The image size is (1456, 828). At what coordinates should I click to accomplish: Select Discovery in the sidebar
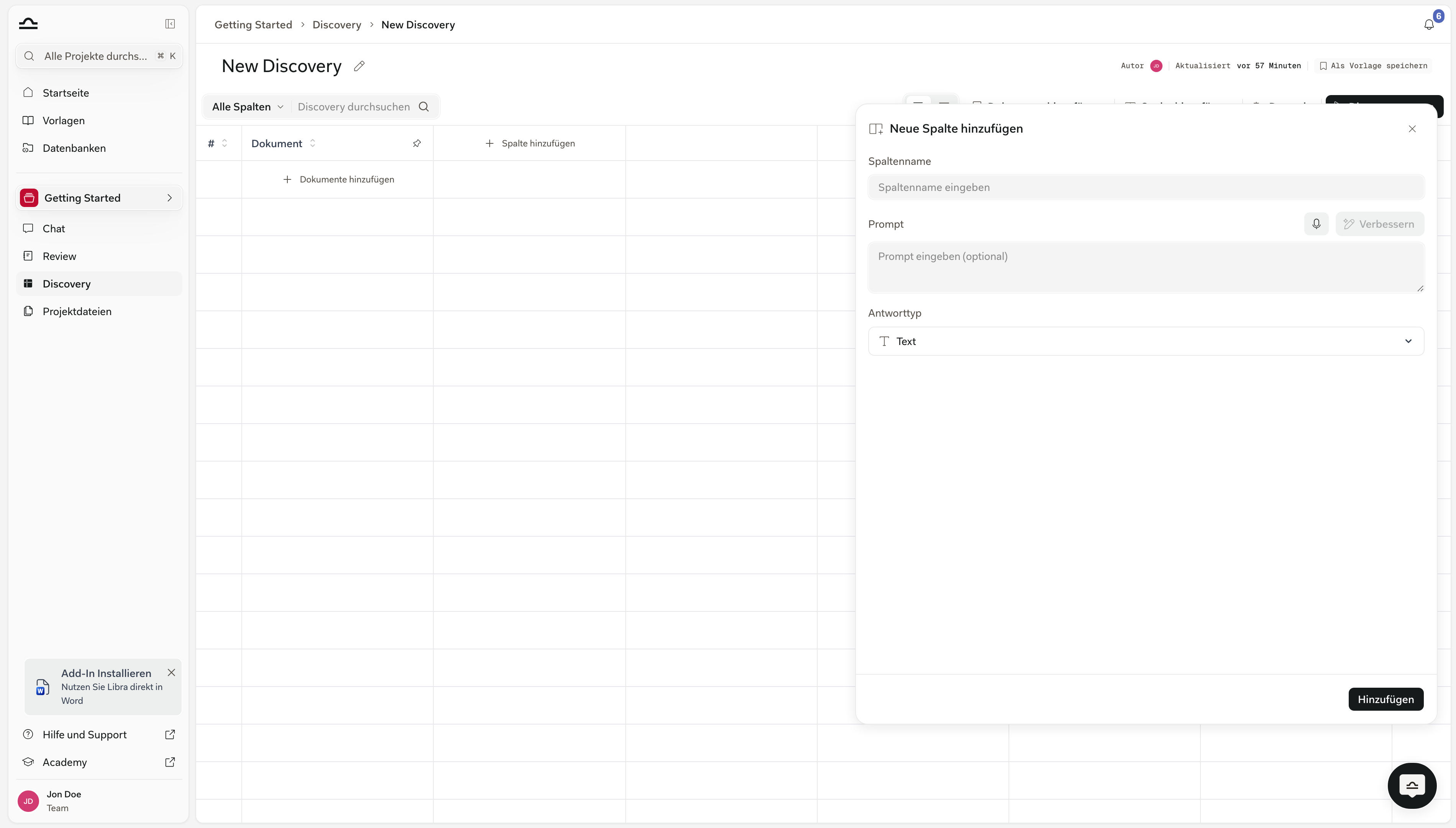pyautogui.click(x=99, y=284)
